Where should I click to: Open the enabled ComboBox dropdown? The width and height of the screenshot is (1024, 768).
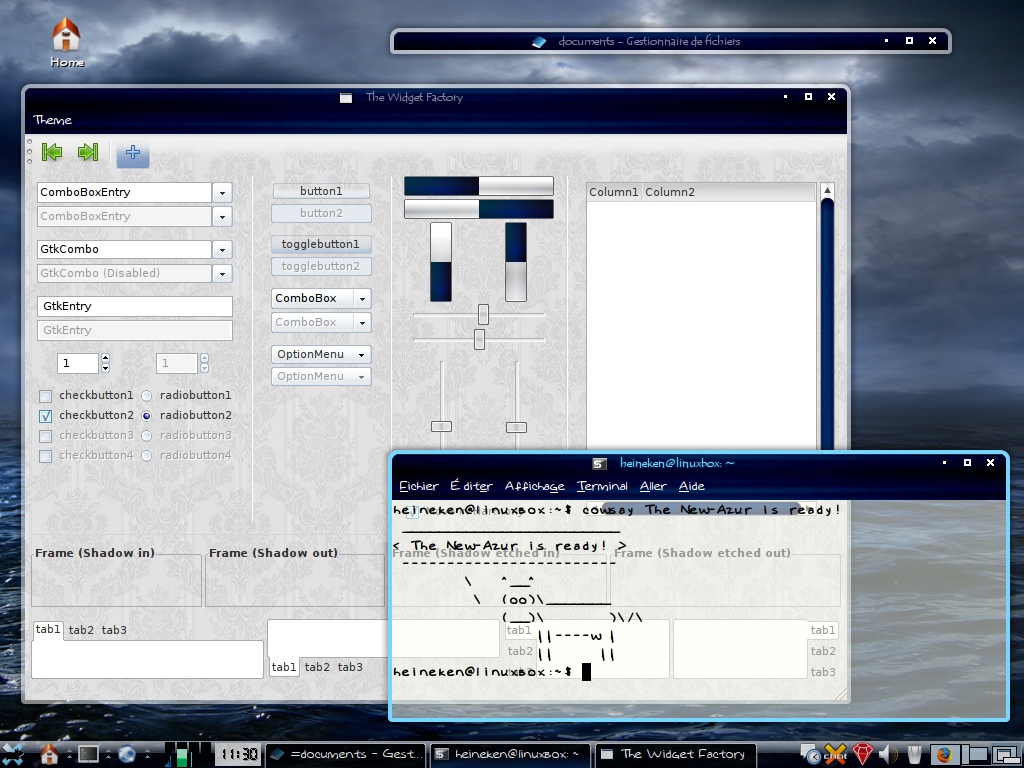[x=321, y=298]
